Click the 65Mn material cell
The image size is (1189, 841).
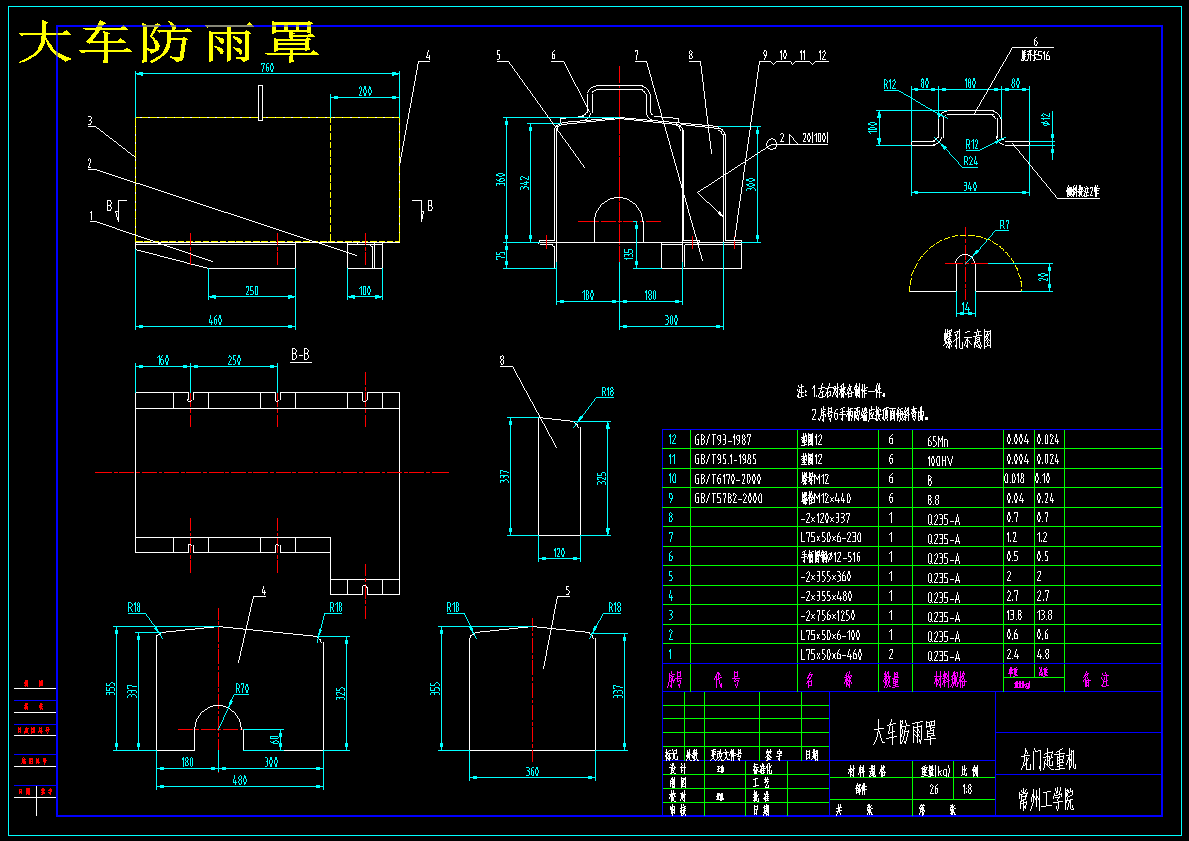[938, 441]
